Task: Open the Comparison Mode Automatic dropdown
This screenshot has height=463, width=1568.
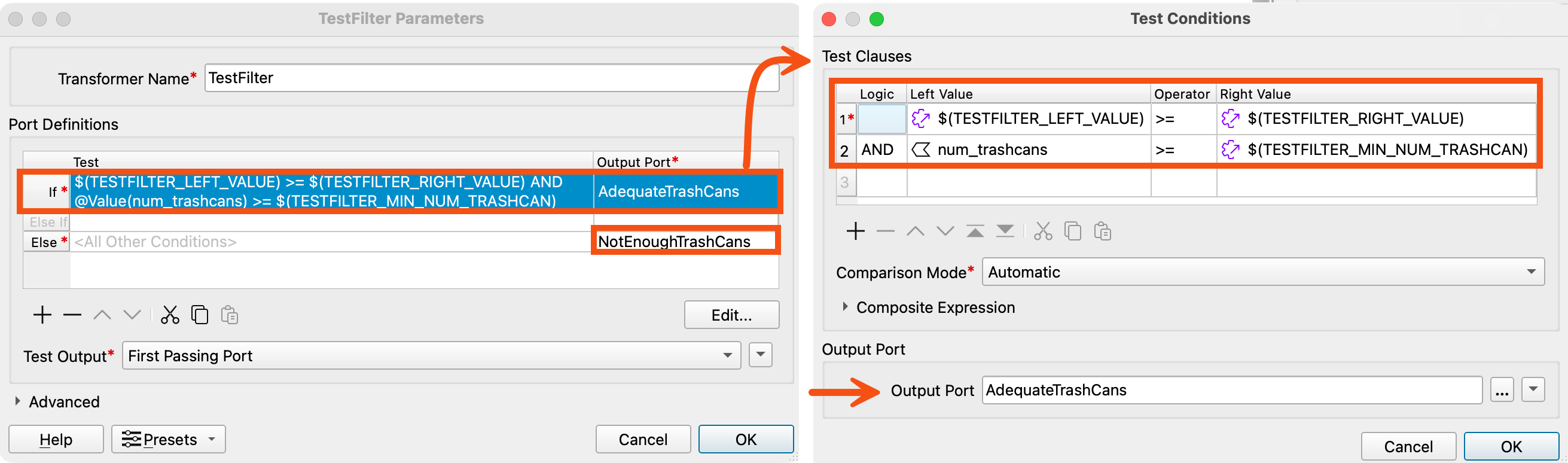Action: (x=1263, y=272)
